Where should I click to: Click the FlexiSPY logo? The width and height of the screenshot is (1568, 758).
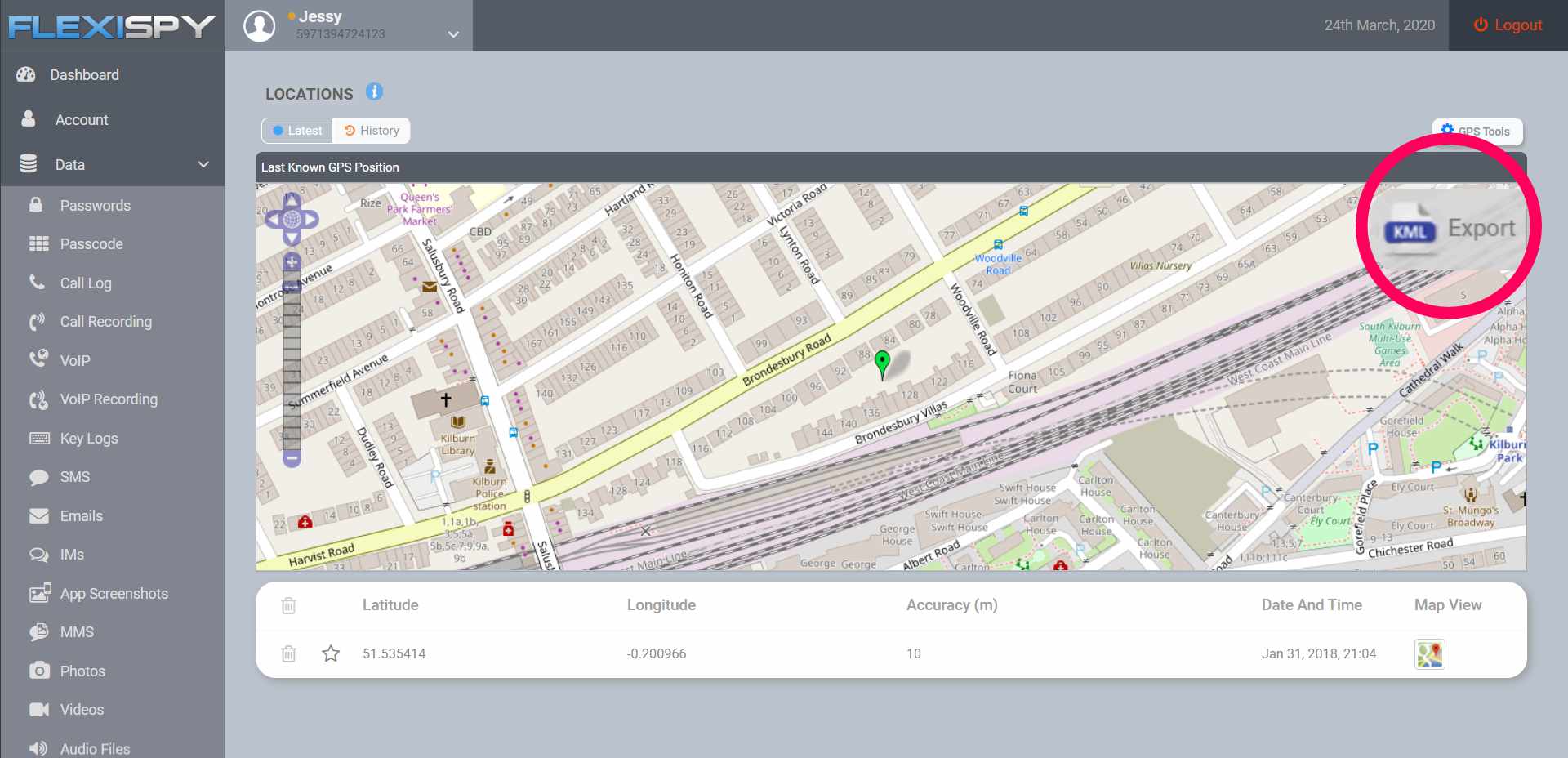click(x=112, y=26)
